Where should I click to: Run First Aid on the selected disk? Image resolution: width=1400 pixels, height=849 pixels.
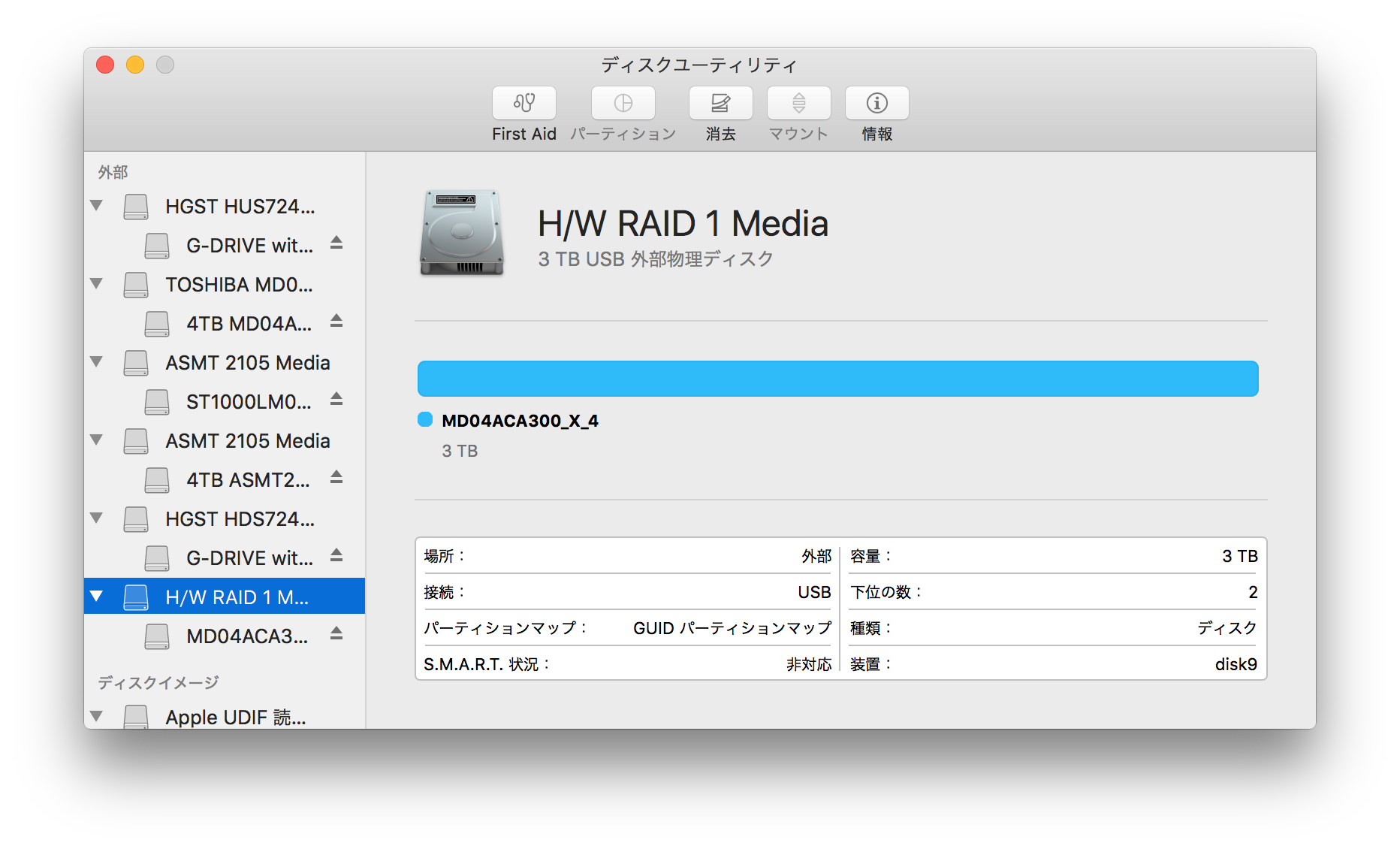[x=523, y=103]
